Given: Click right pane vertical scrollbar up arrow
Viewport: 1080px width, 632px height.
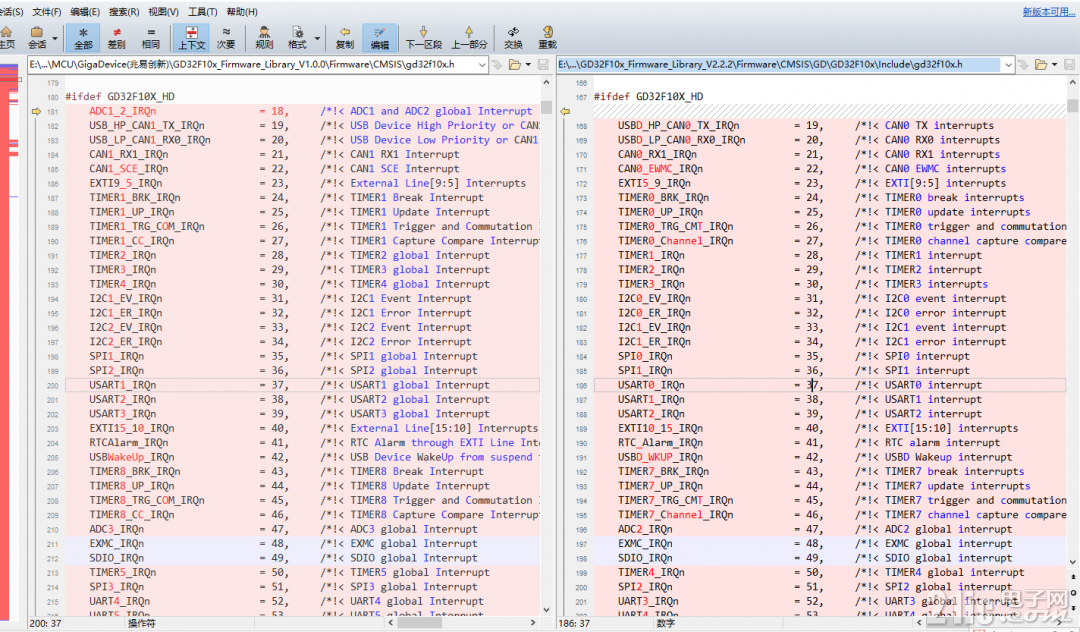Looking at the screenshot, I should (1072, 83).
